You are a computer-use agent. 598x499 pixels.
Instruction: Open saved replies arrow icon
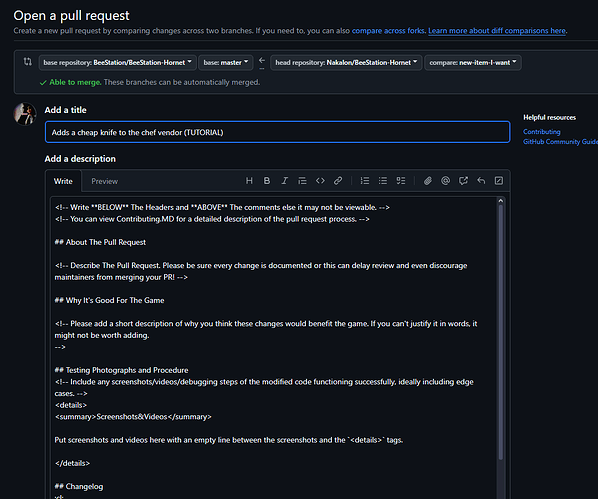tap(481, 181)
